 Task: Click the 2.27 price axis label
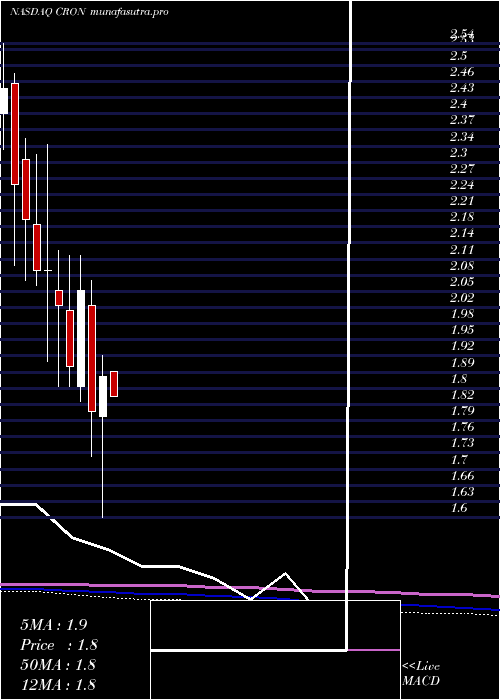pyautogui.click(x=462, y=169)
